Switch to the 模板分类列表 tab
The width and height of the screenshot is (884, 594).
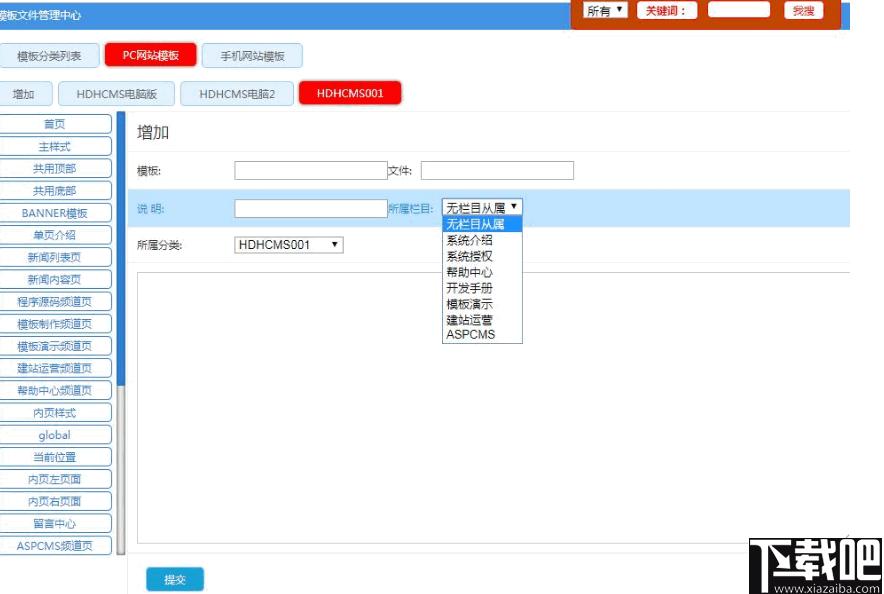tap(50, 56)
